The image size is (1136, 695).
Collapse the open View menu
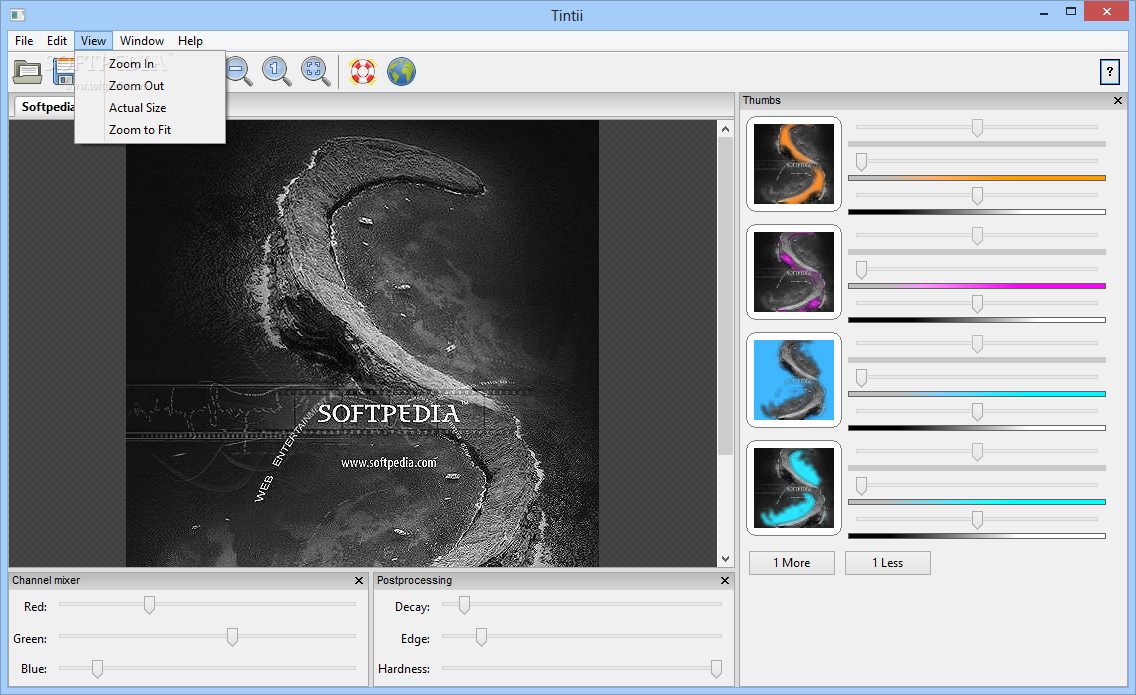93,41
